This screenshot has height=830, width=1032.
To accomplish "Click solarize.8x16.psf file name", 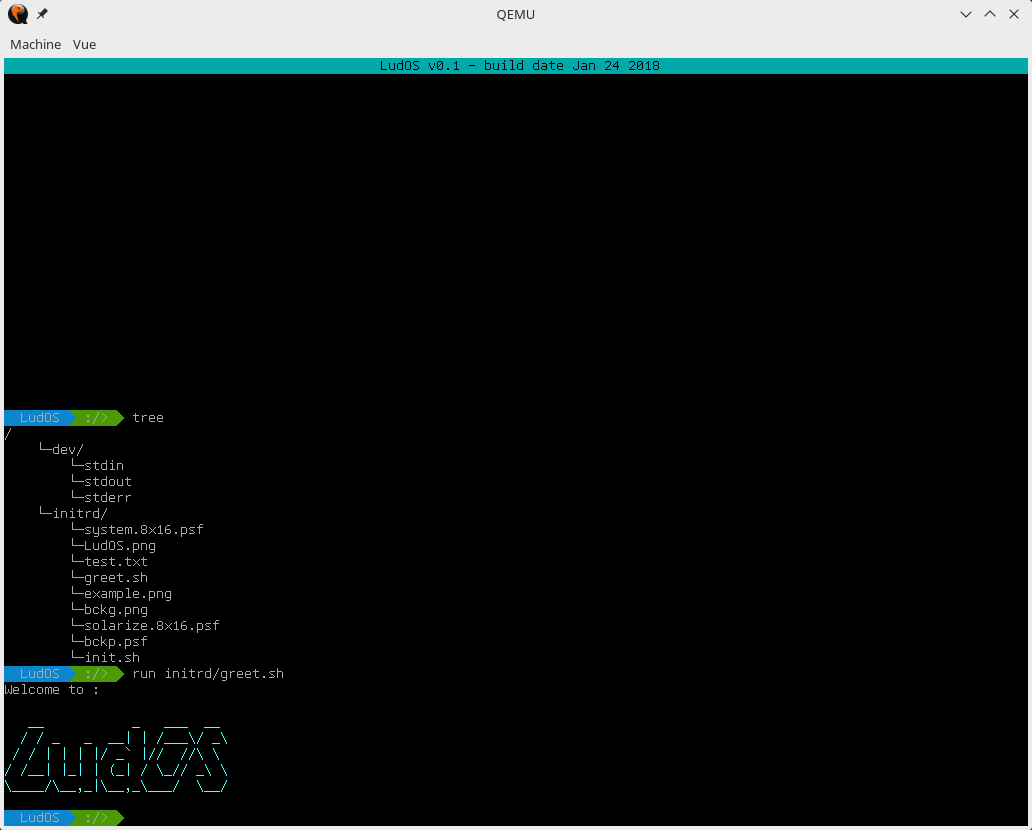I will tap(152, 625).
